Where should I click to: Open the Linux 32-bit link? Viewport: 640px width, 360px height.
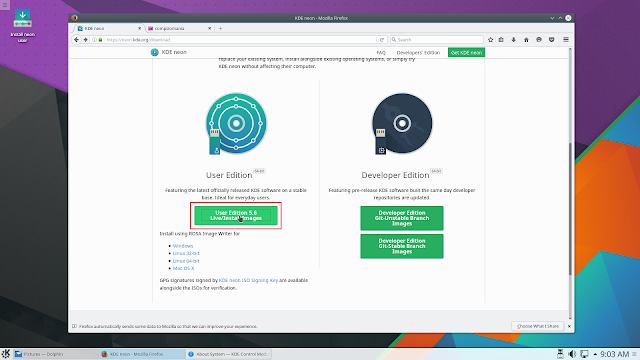186,253
